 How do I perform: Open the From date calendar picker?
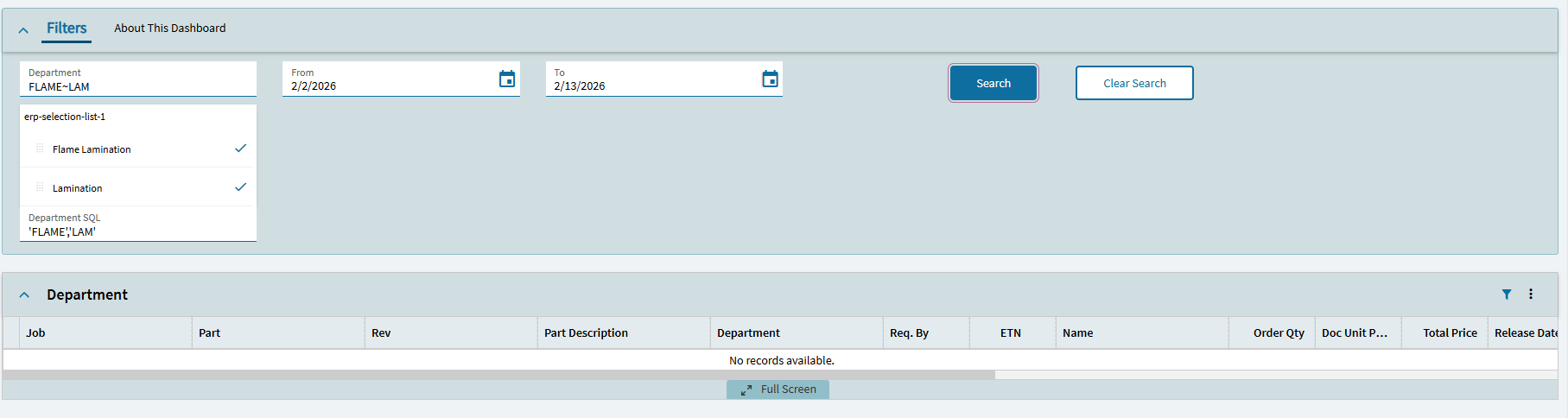[507, 79]
